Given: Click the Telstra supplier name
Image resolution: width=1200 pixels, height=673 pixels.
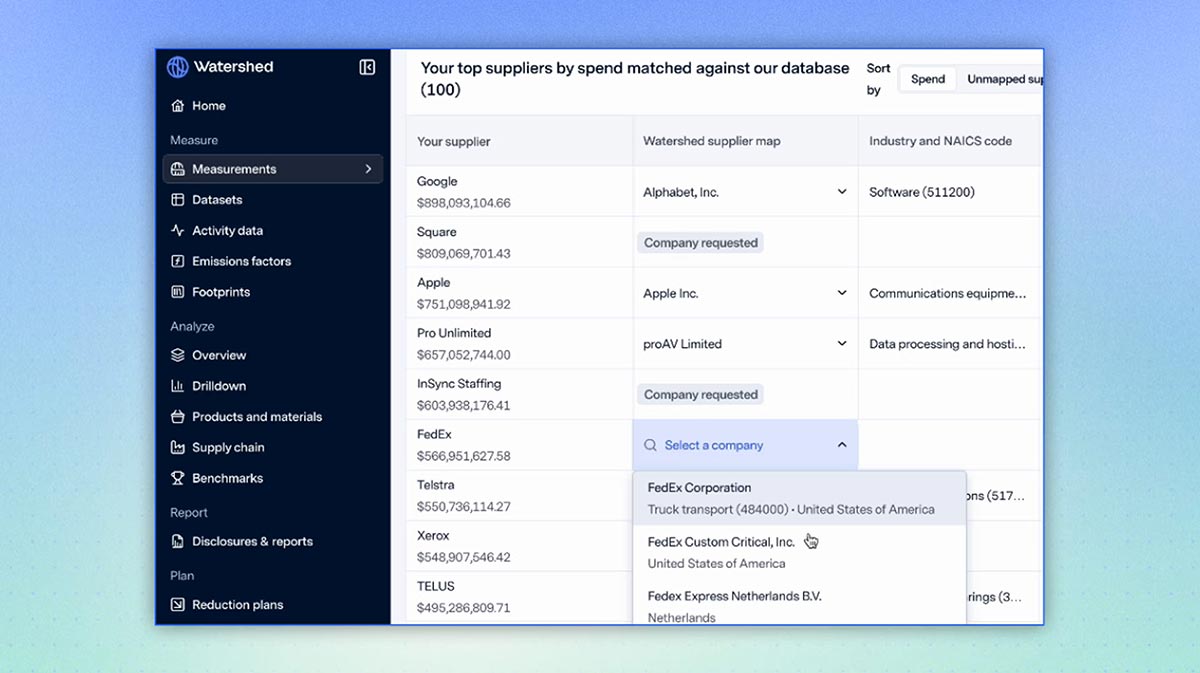Looking at the screenshot, I should pos(436,485).
